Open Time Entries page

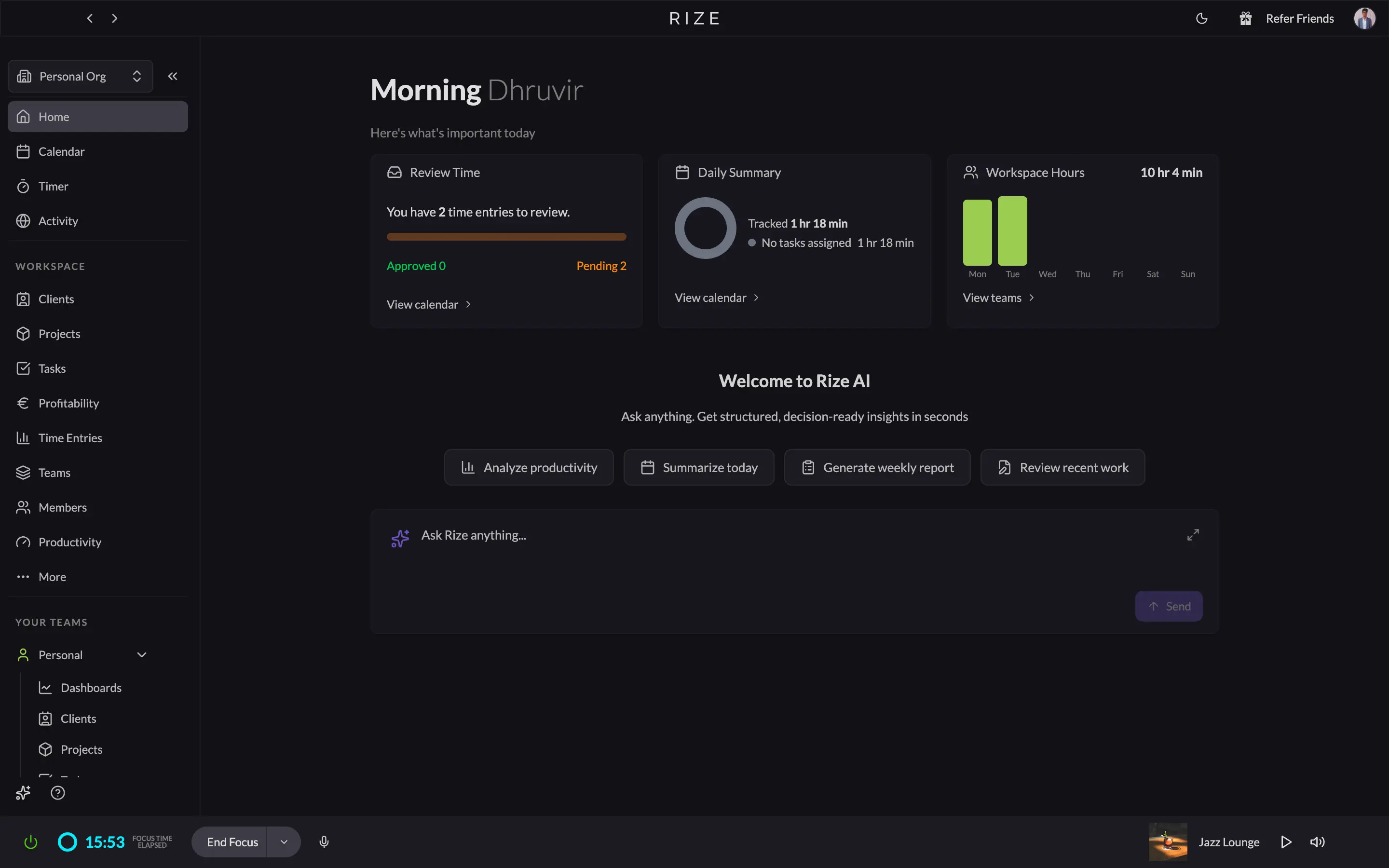(x=97, y=438)
